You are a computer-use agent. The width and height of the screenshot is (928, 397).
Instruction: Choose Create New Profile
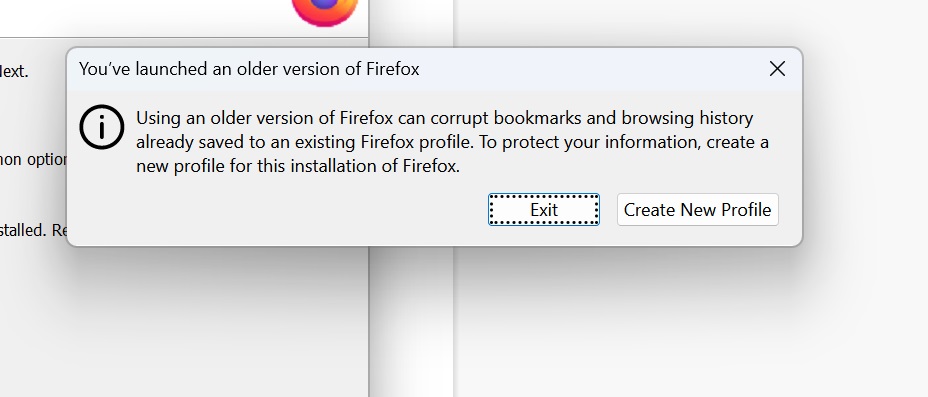[697, 209]
